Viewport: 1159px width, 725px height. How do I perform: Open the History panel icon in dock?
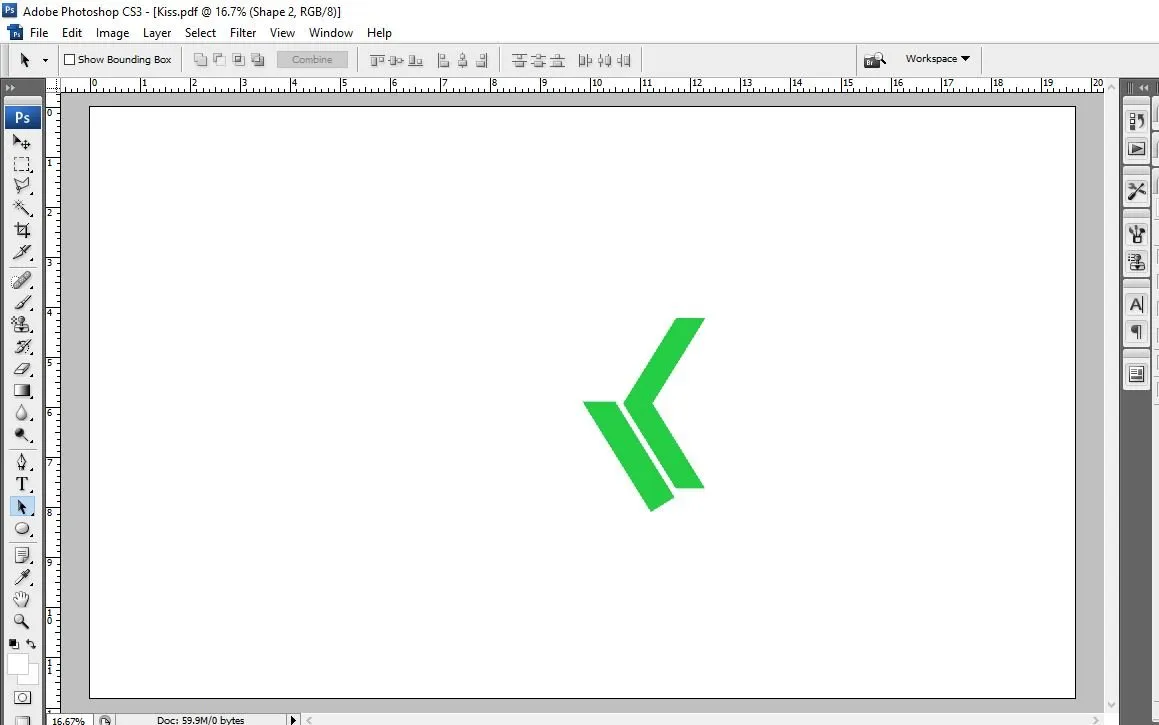[x=1137, y=121]
